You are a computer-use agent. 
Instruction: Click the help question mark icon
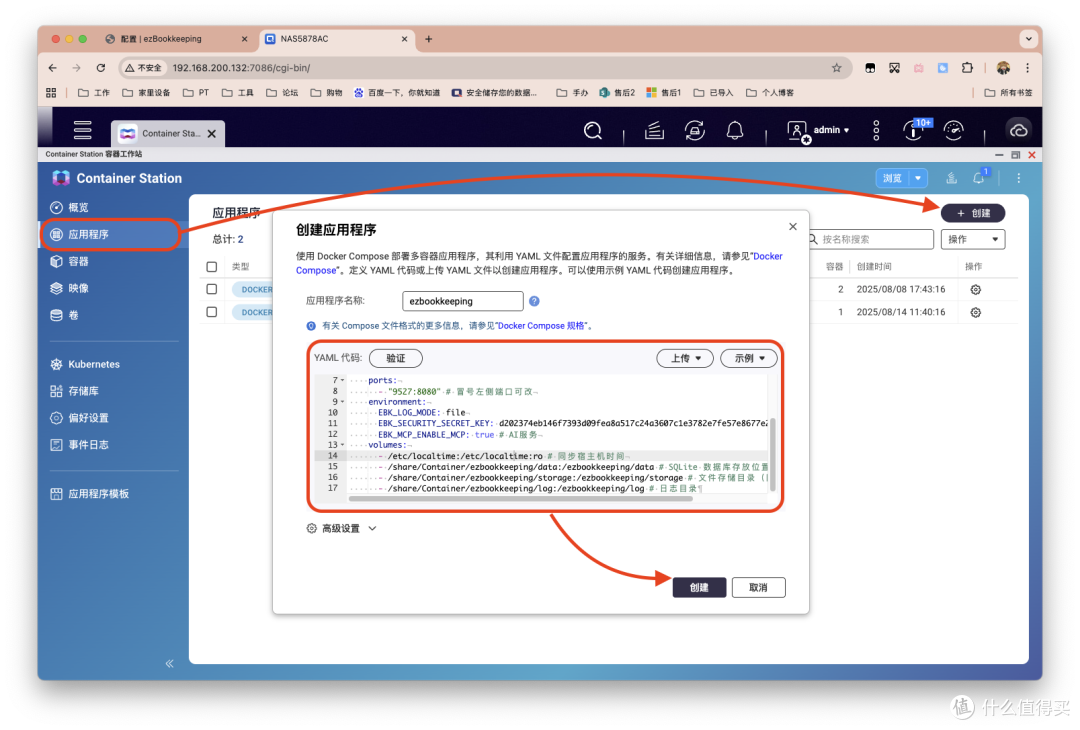534,301
